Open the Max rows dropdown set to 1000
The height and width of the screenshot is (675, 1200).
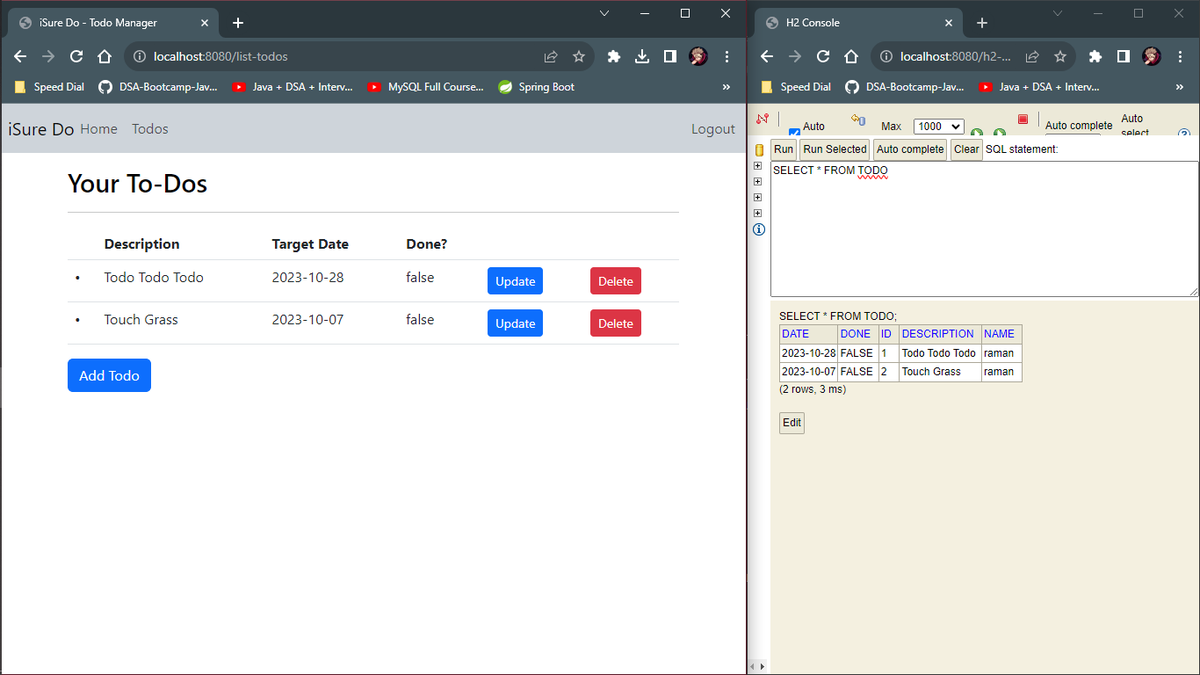point(938,125)
